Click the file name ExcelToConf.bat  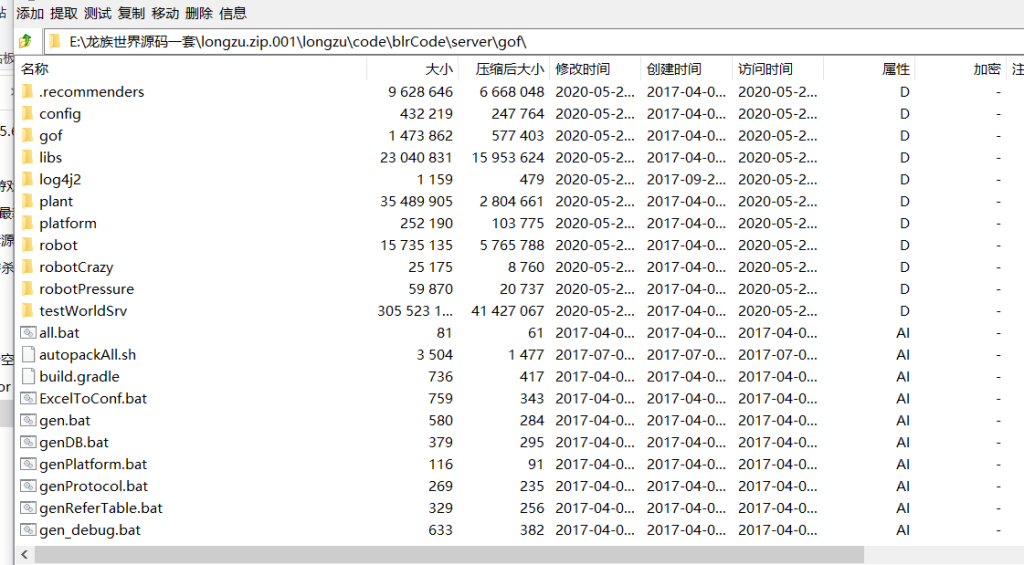pyautogui.click(x=93, y=398)
